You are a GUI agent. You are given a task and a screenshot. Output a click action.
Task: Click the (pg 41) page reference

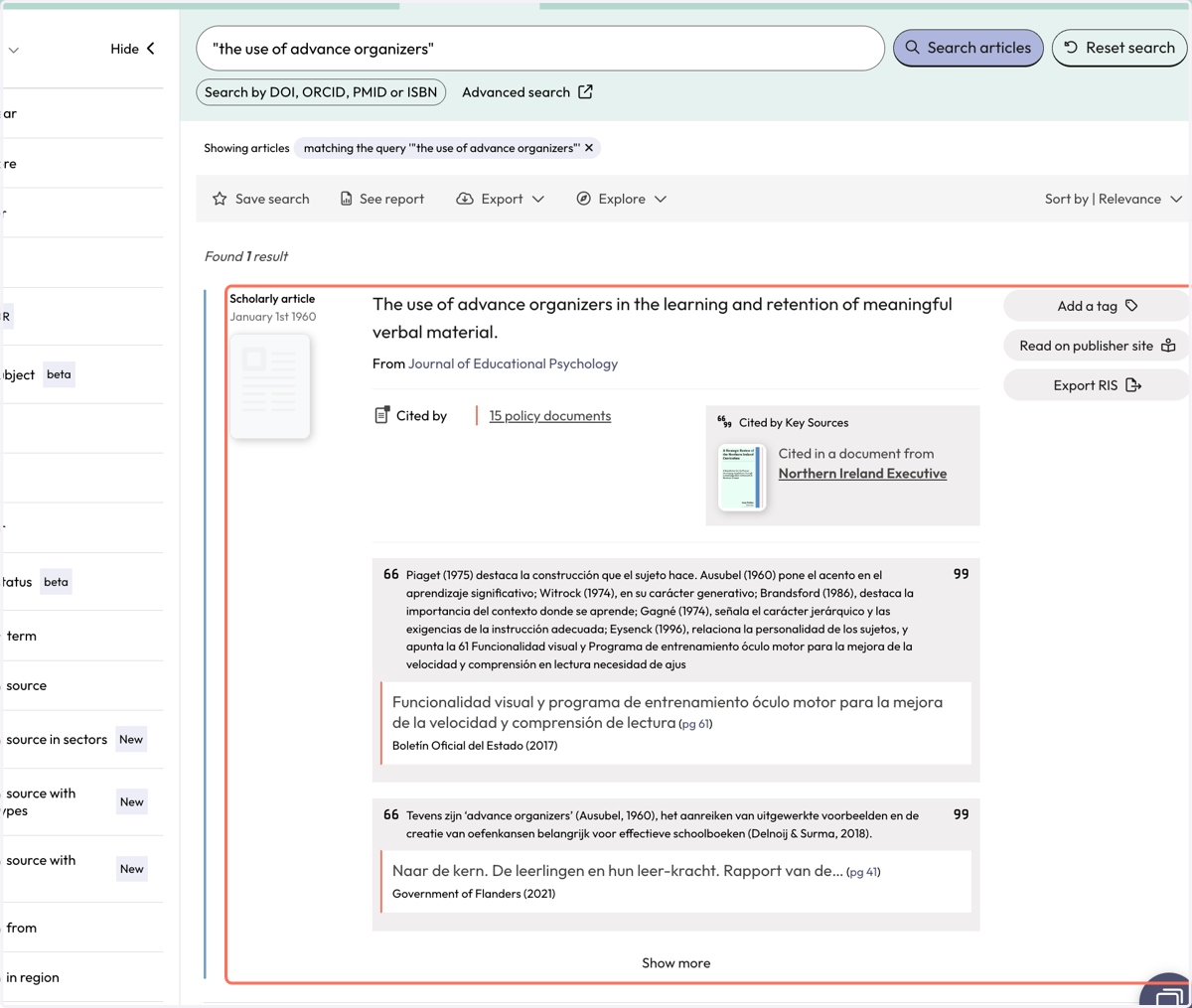863,872
